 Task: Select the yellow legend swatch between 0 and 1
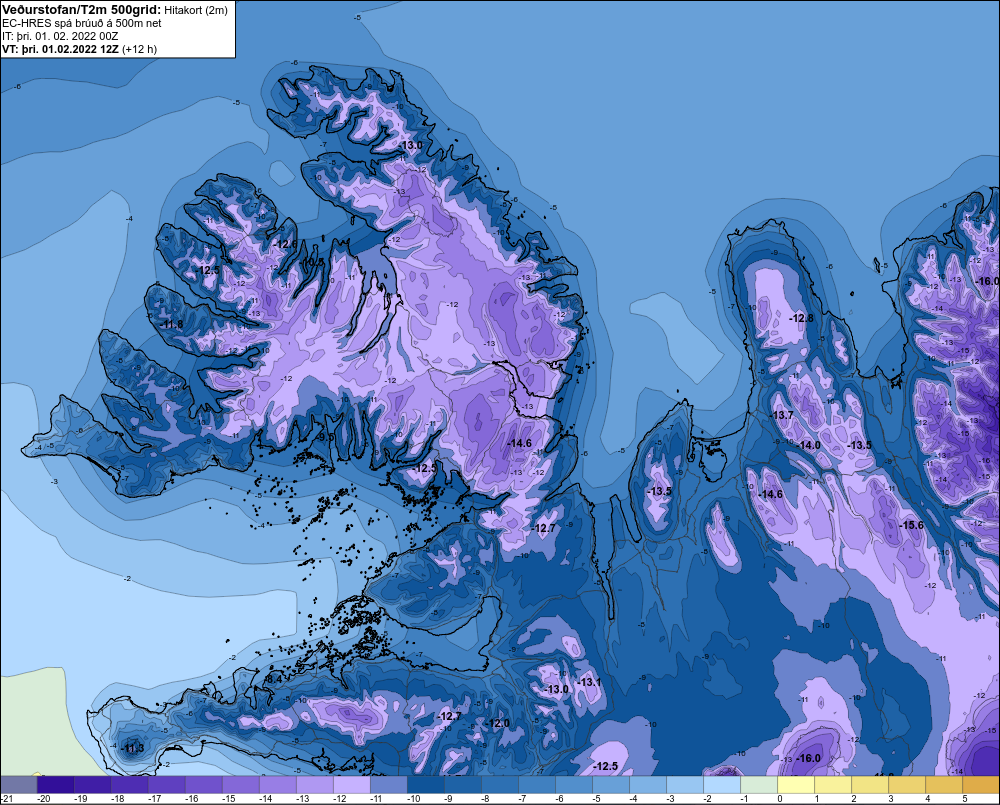tap(796, 784)
